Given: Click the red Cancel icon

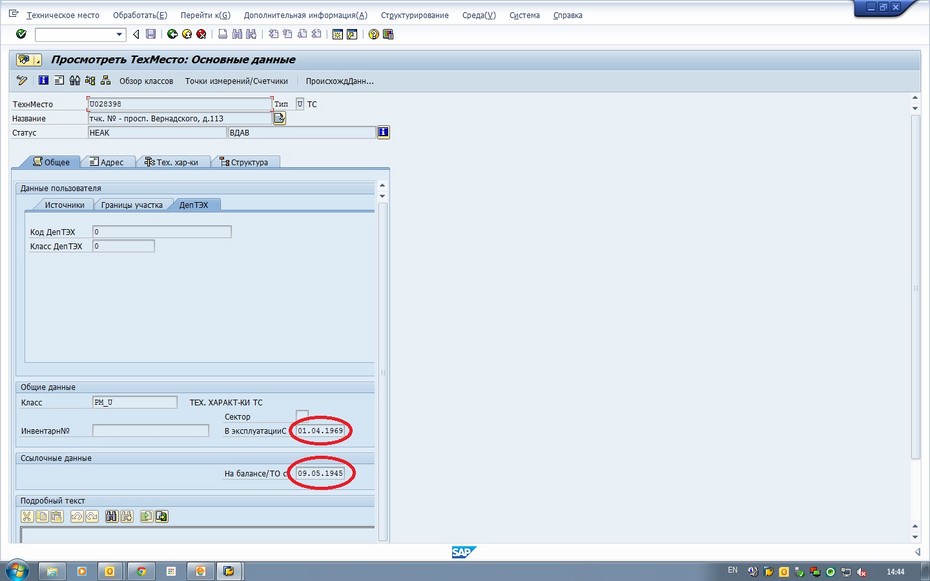Looking at the screenshot, I should tap(201, 34).
